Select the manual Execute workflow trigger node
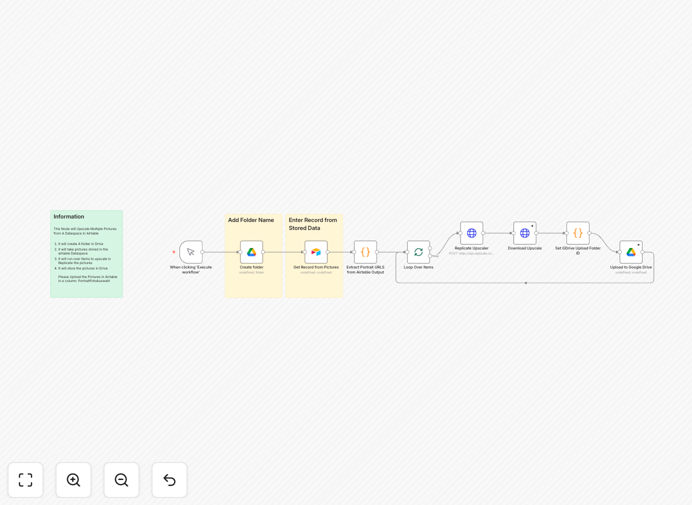Image resolution: width=692 pixels, height=505 pixels. (x=191, y=252)
